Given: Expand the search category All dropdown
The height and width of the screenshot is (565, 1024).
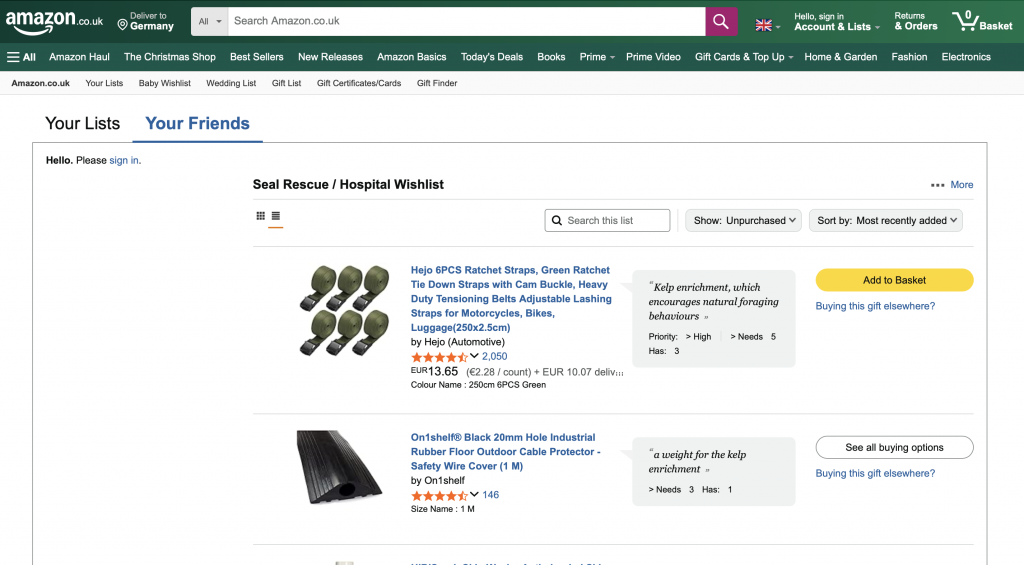Looking at the screenshot, I should pyautogui.click(x=210, y=21).
